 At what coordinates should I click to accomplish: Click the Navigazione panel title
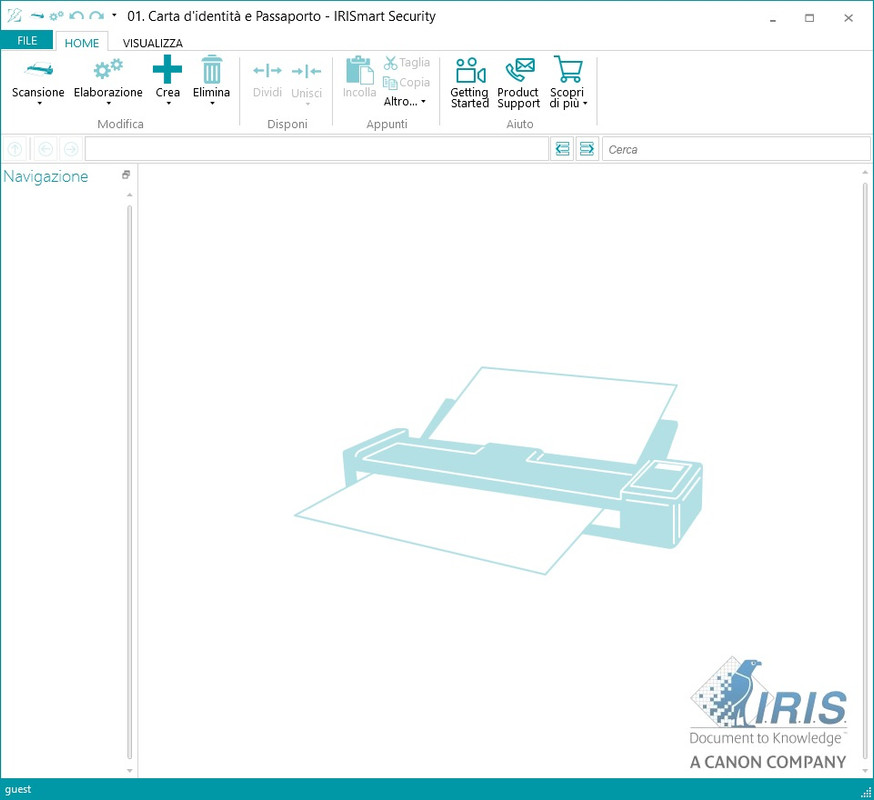[46, 176]
